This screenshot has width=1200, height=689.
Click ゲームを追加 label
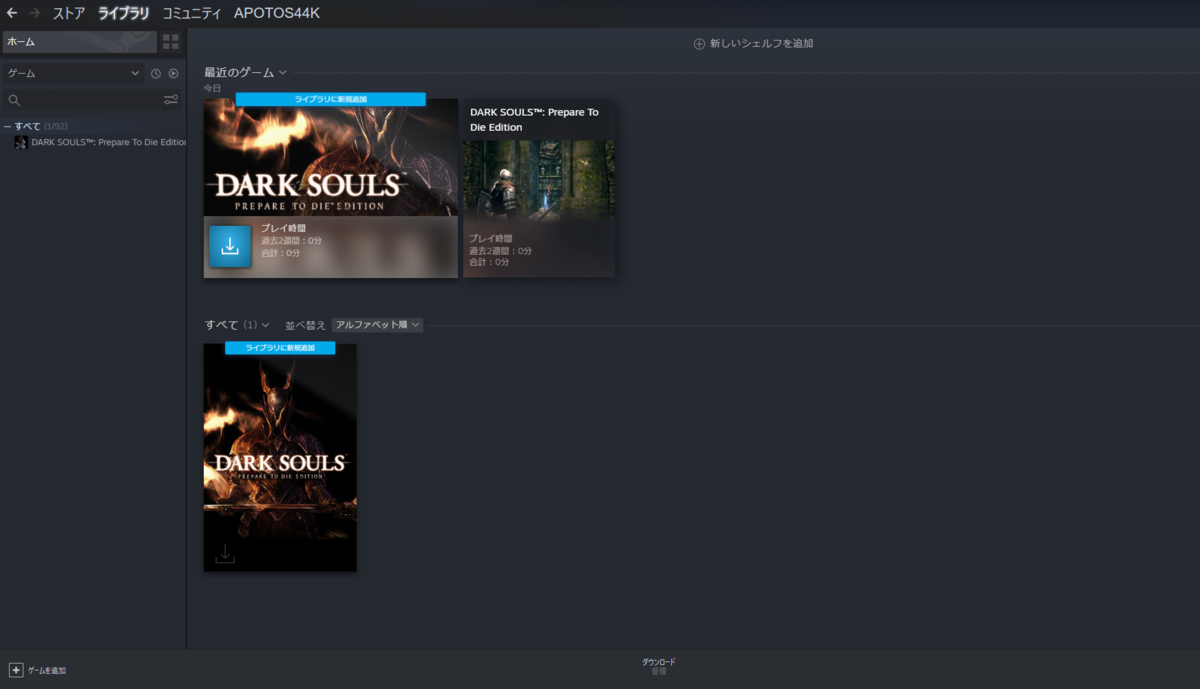click(x=47, y=670)
